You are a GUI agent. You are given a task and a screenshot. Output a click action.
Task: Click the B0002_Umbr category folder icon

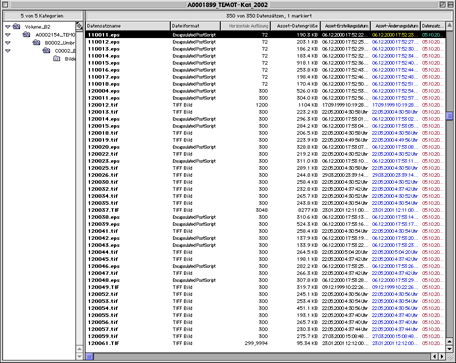point(37,42)
